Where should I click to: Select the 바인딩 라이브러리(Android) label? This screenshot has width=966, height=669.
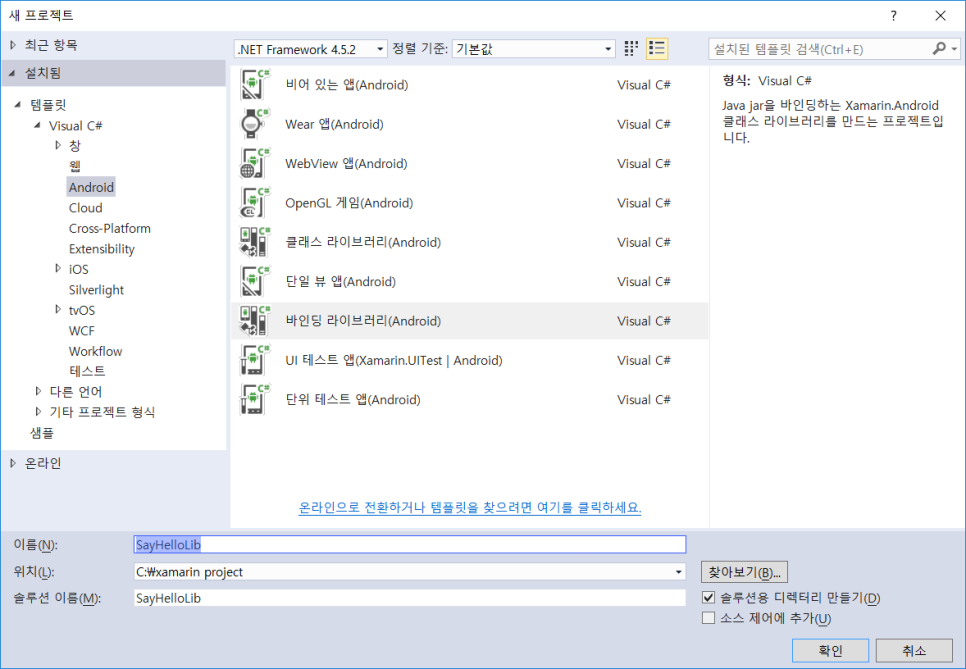click(363, 321)
